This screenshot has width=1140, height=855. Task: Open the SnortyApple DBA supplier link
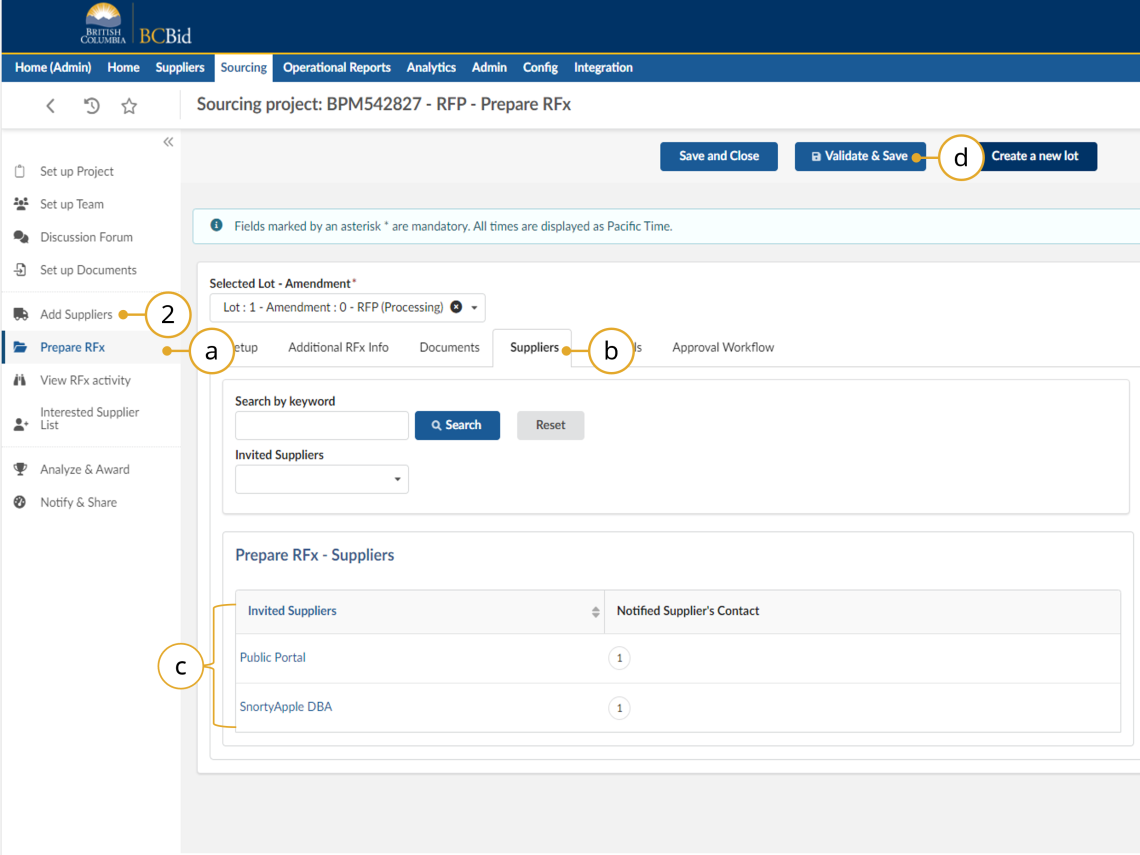point(286,706)
